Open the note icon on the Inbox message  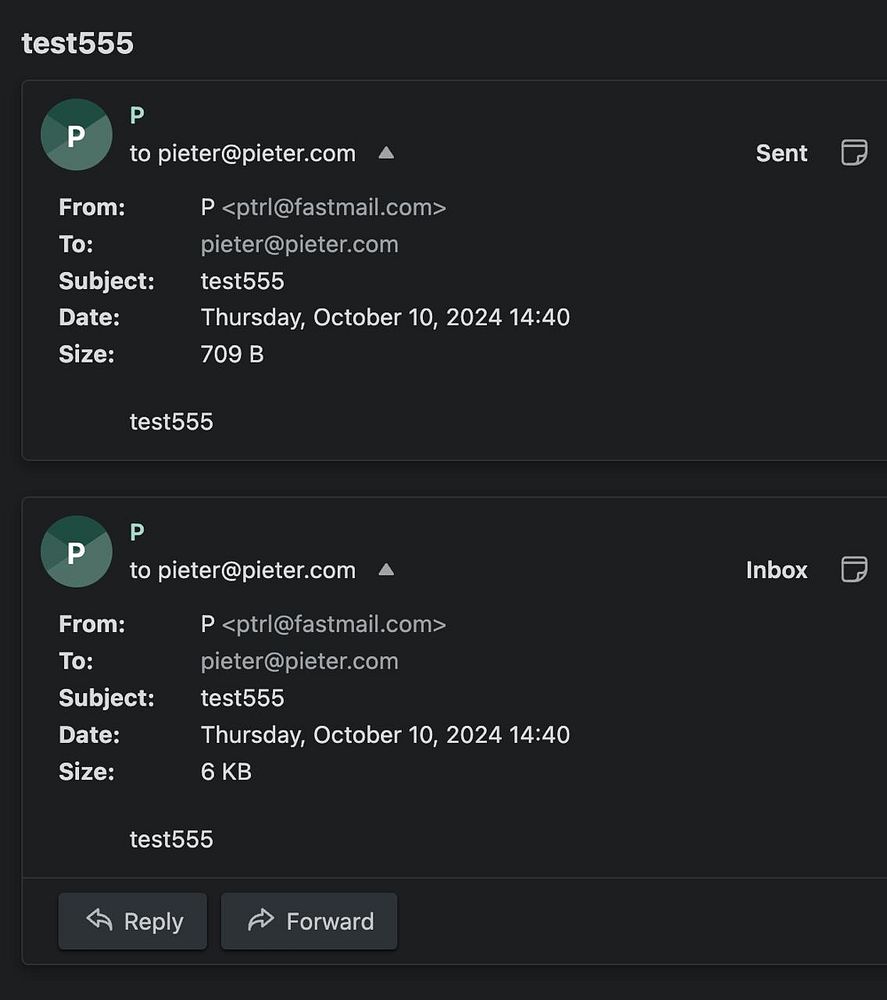[x=853, y=570]
